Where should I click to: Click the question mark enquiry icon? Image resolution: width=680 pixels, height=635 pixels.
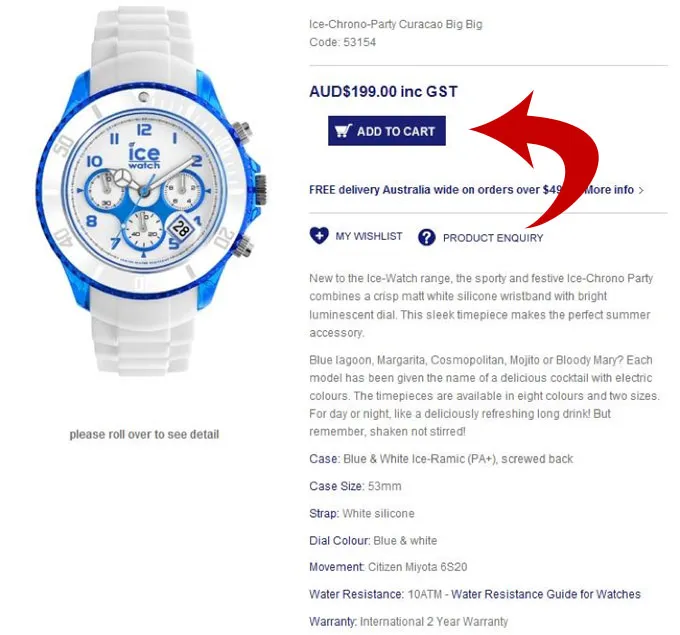(x=426, y=237)
